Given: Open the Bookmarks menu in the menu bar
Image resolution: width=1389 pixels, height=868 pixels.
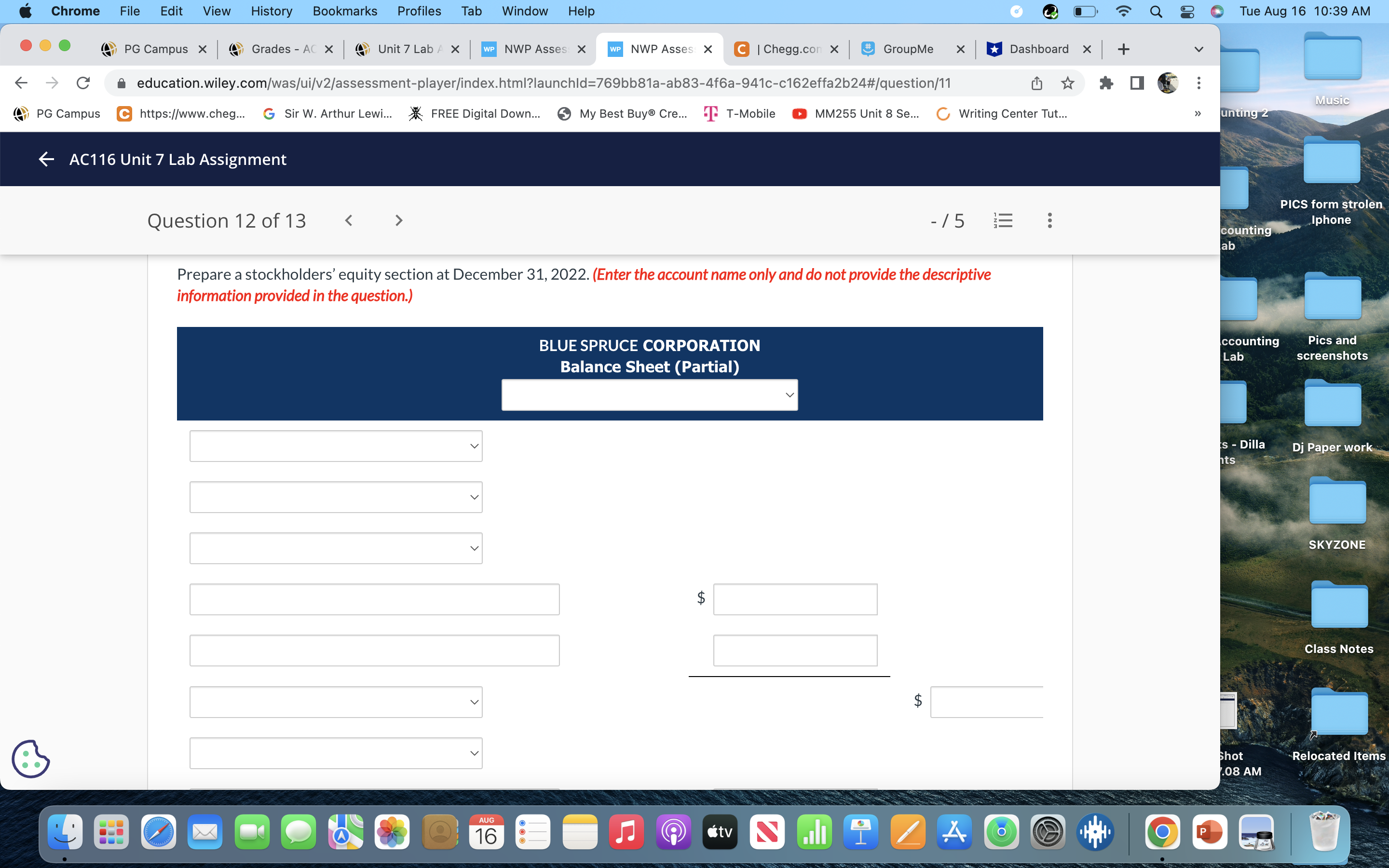Looking at the screenshot, I should tap(345, 11).
